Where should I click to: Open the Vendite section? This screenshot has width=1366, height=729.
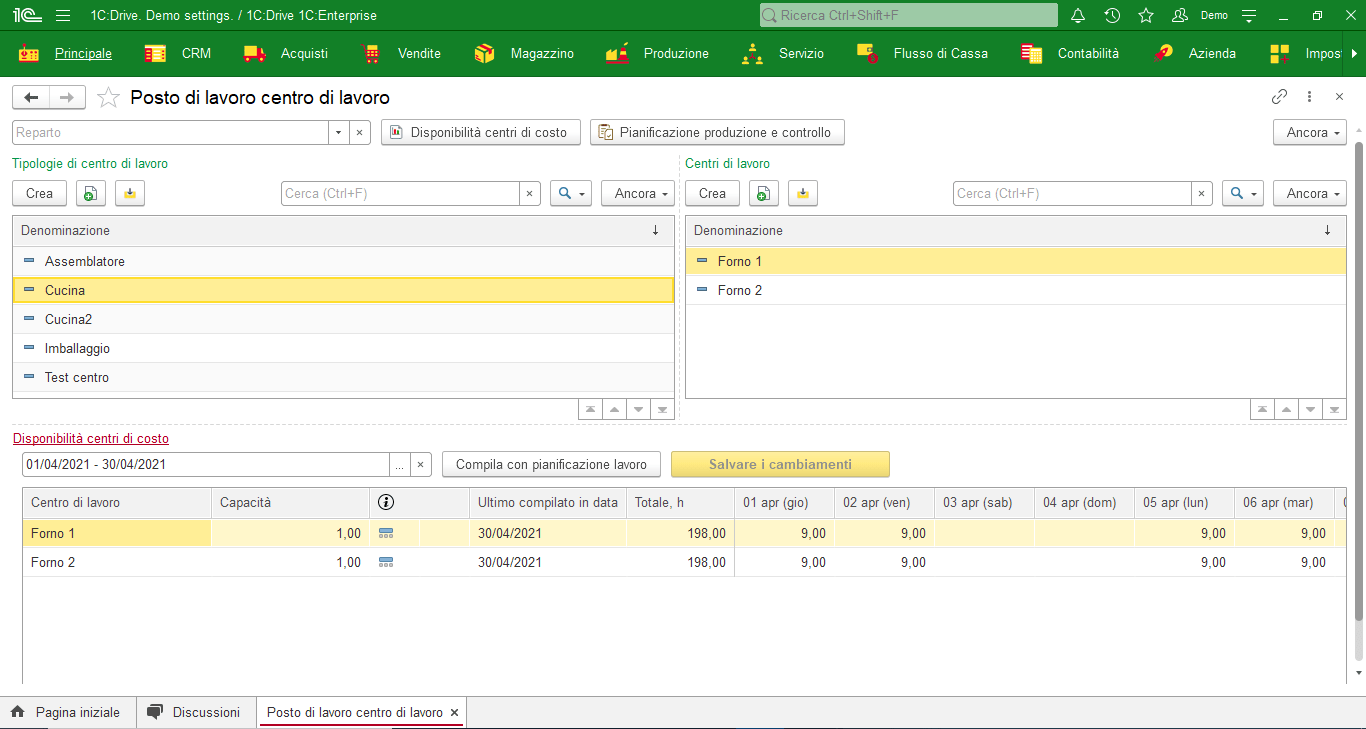pos(419,54)
